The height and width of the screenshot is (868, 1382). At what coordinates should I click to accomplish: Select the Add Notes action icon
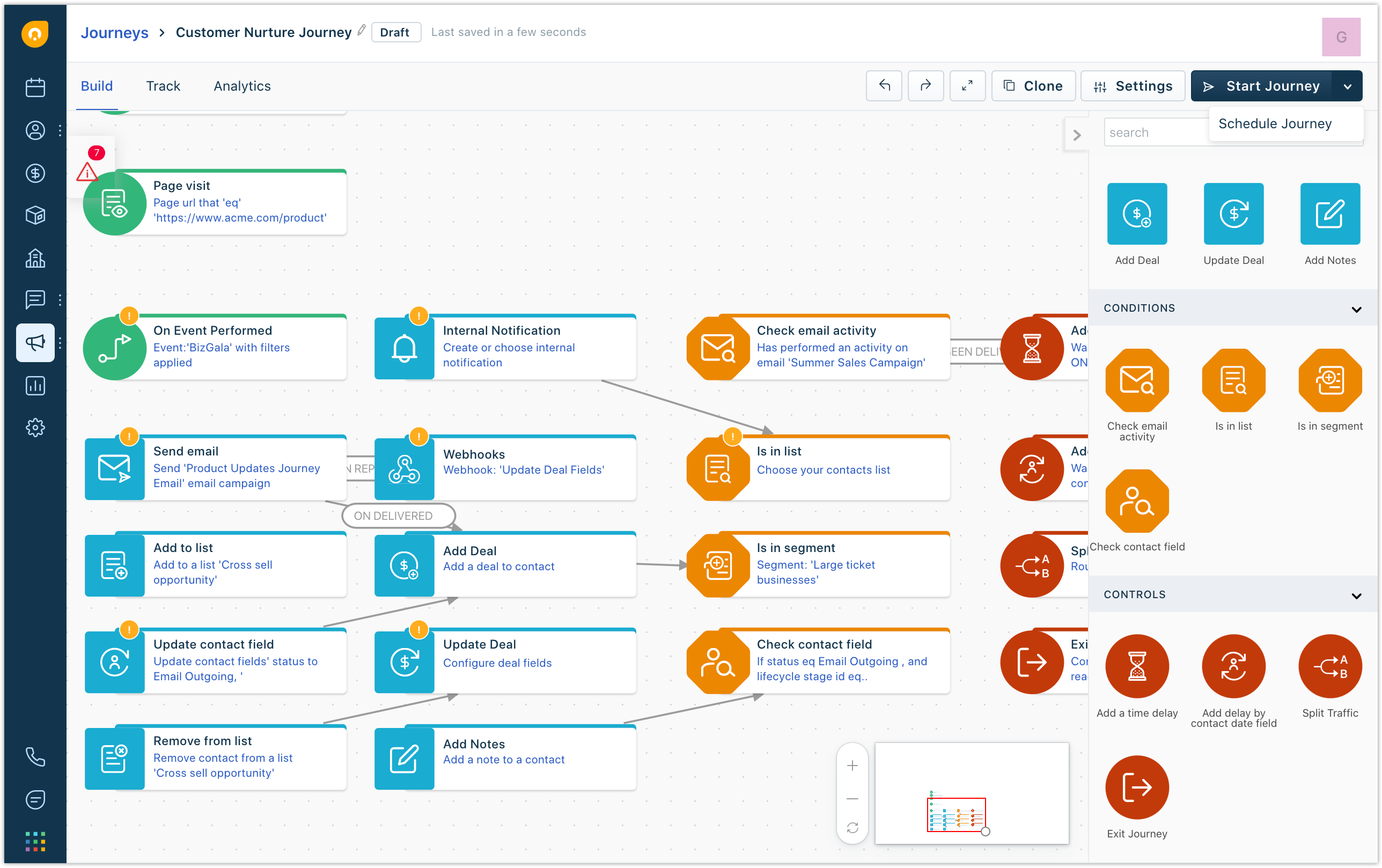pos(1330,213)
